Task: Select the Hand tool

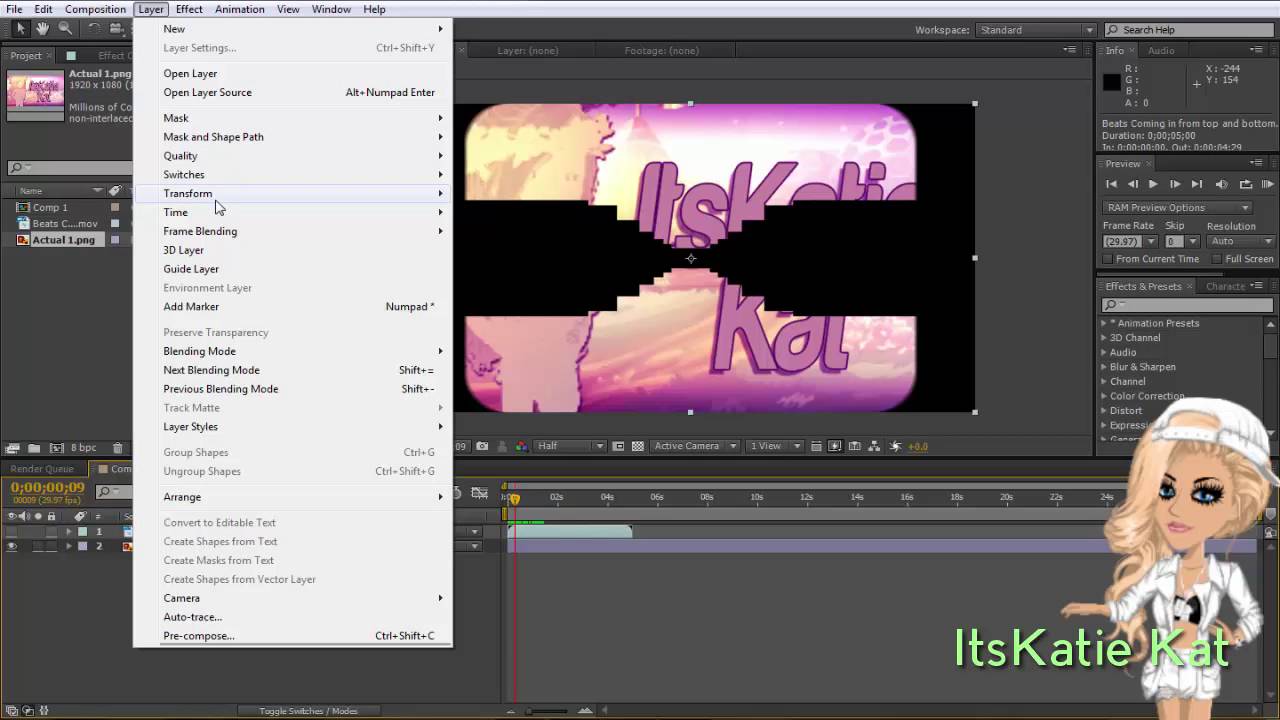Action: click(x=43, y=29)
